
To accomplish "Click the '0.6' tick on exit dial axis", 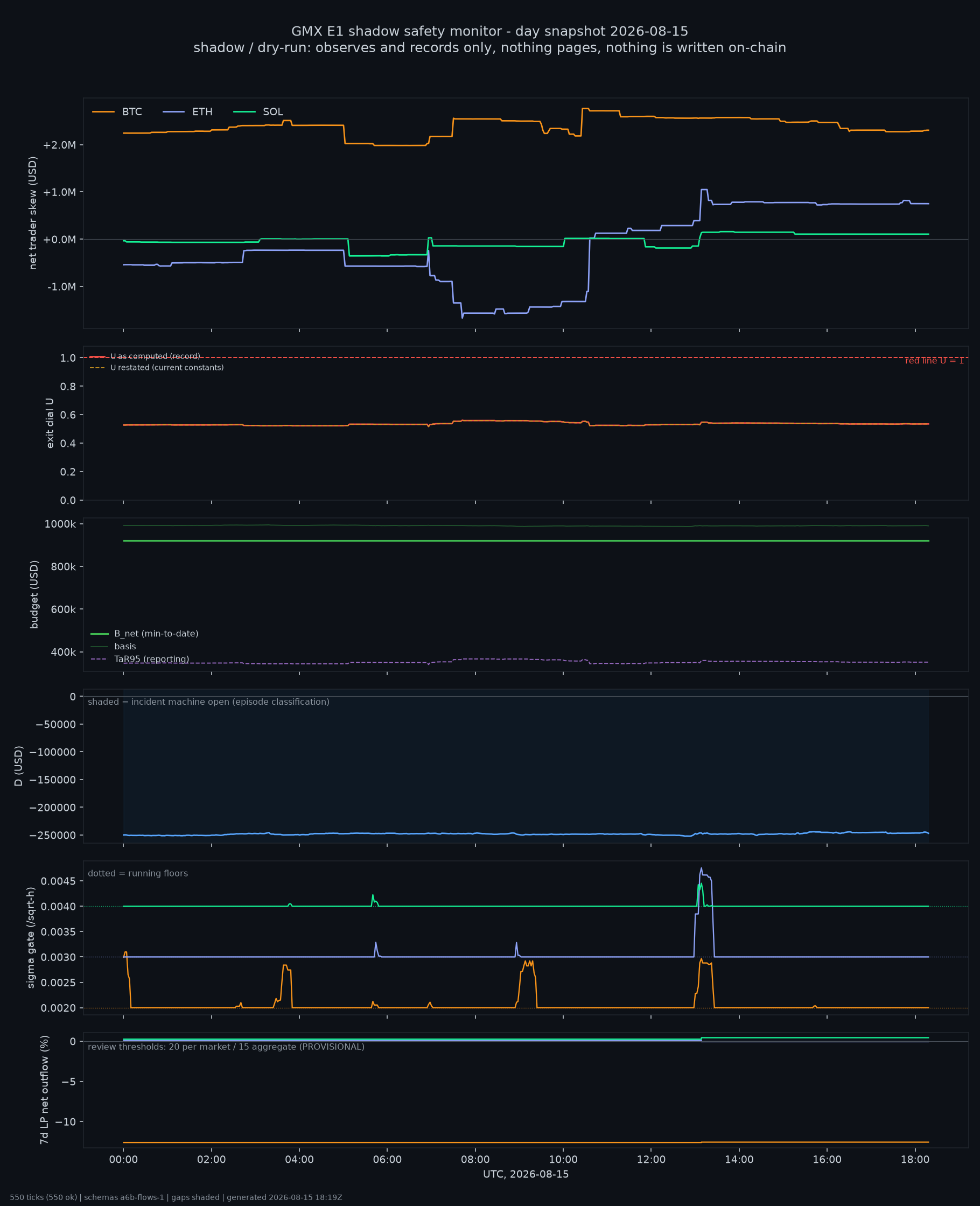I will click(x=68, y=415).
